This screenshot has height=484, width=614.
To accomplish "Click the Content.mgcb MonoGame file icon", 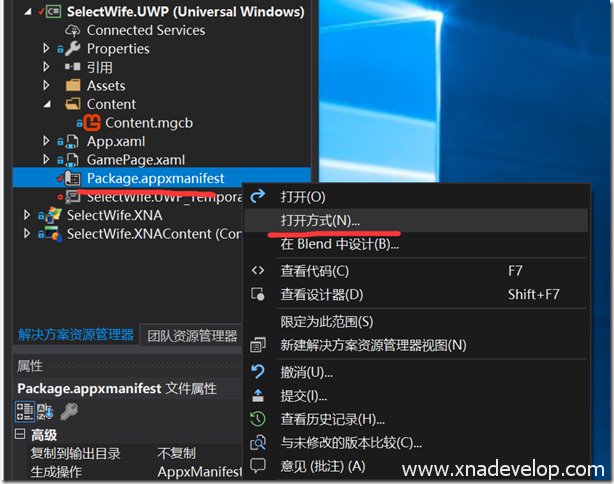I will point(92,123).
